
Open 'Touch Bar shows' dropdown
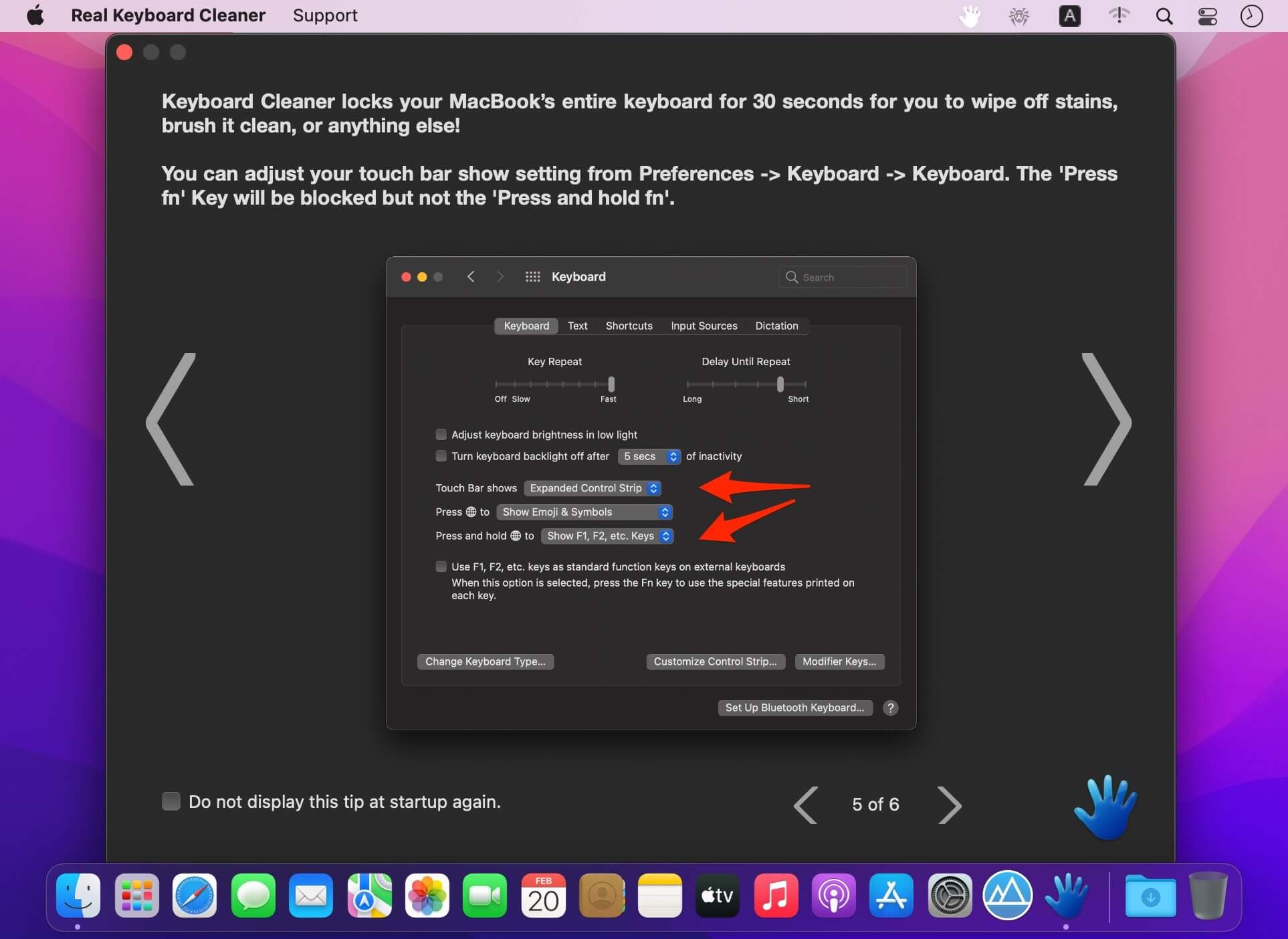(593, 488)
